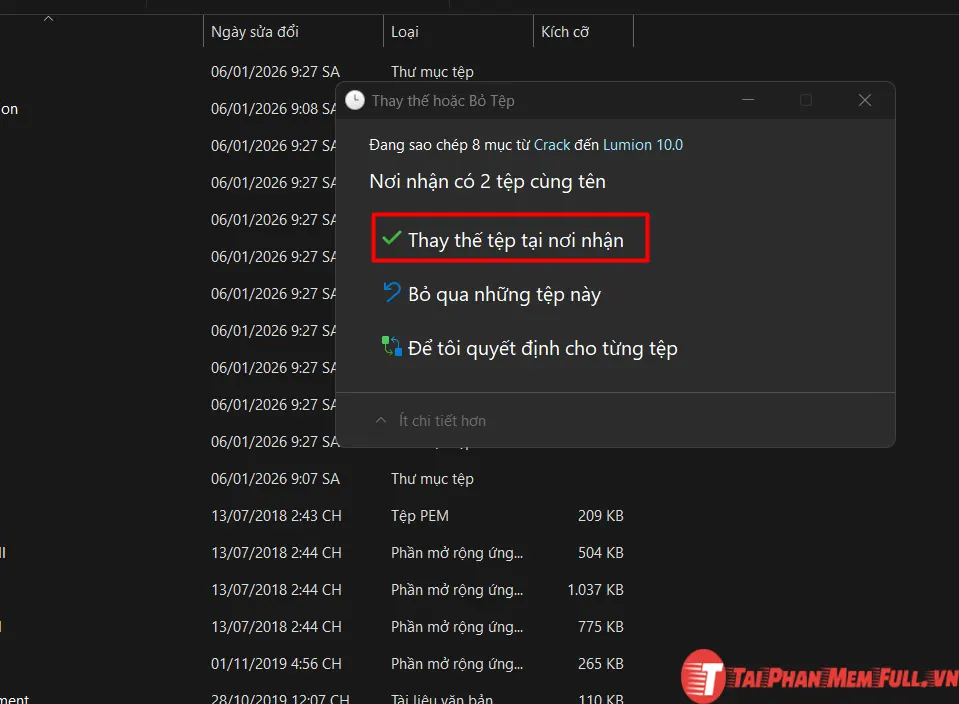Open the Crack source folder link
Screen dimensions: 959x704
coord(551,144)
